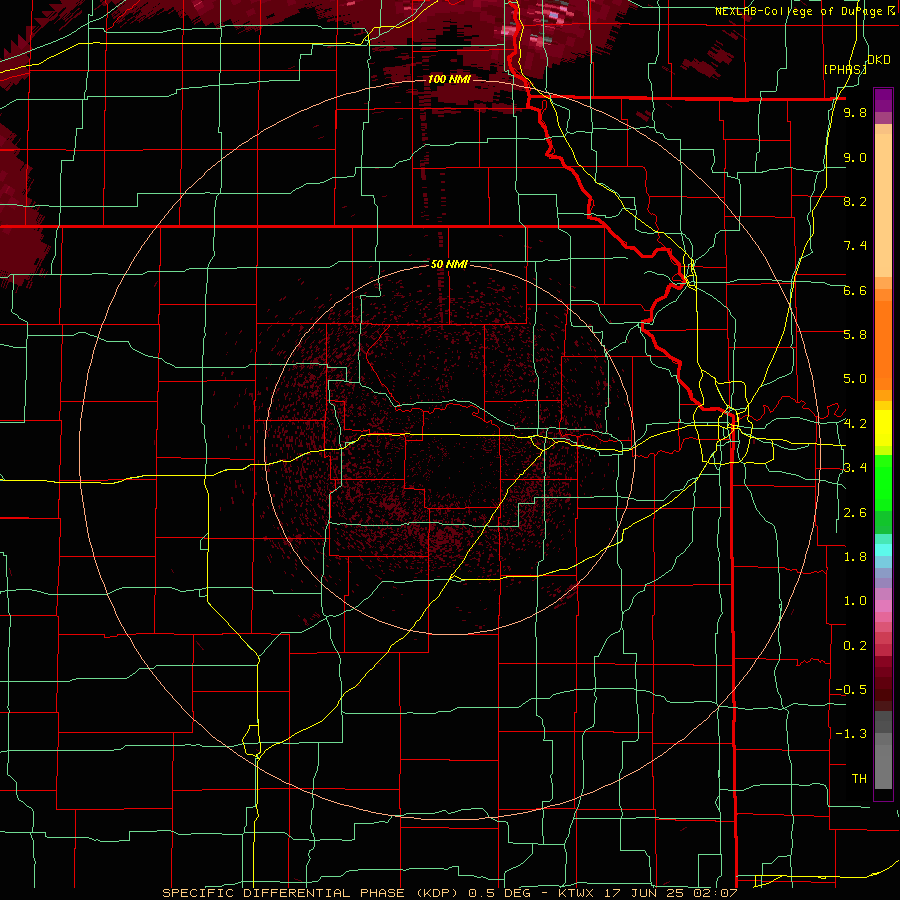Click the "50 NMI" range ring label
Viewport: 900px width, 900px height.
click(449, 264)
